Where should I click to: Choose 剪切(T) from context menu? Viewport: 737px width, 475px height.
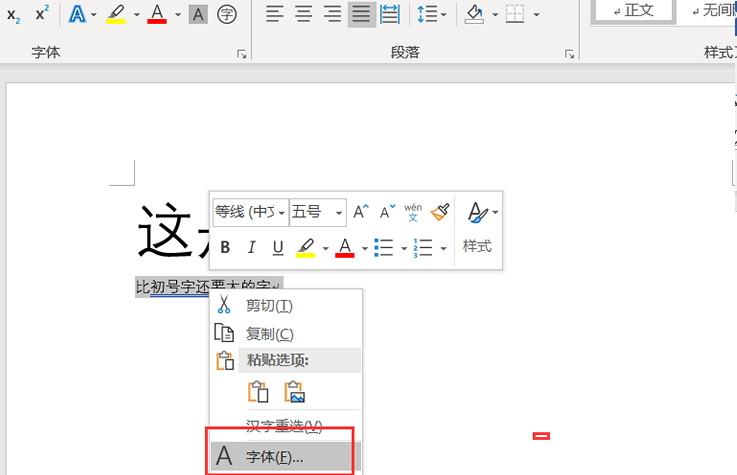click(286, 306)
